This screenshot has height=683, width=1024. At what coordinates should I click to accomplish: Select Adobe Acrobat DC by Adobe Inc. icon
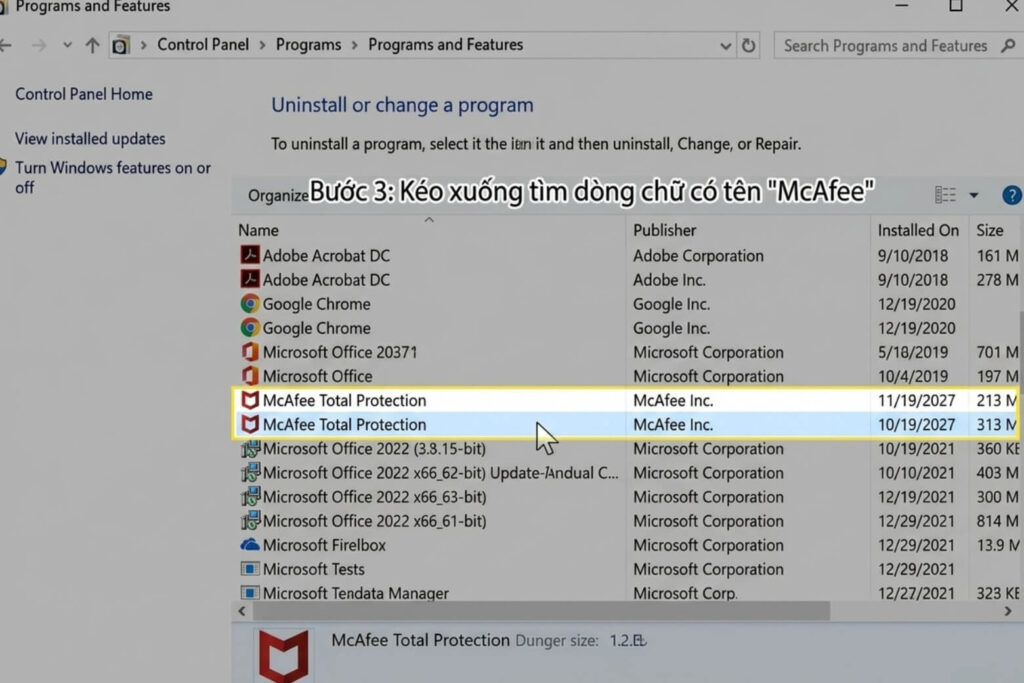(x=249, y=279)
